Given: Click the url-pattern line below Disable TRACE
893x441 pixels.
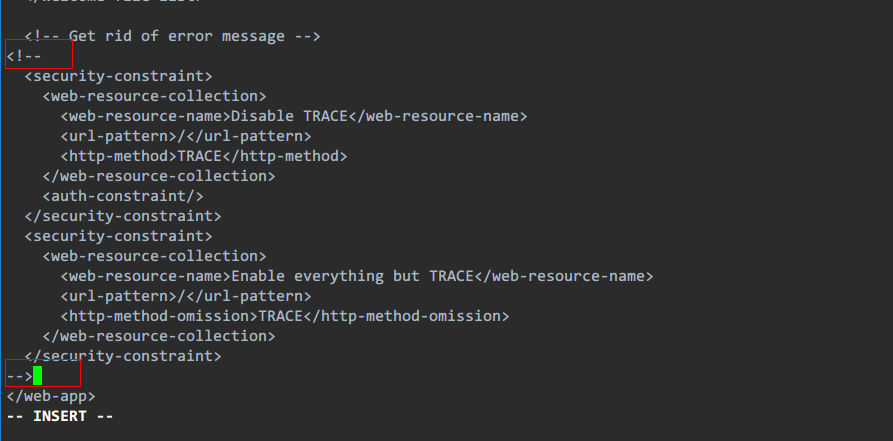Looking at the screenshot, I should (x=185, y=136).
